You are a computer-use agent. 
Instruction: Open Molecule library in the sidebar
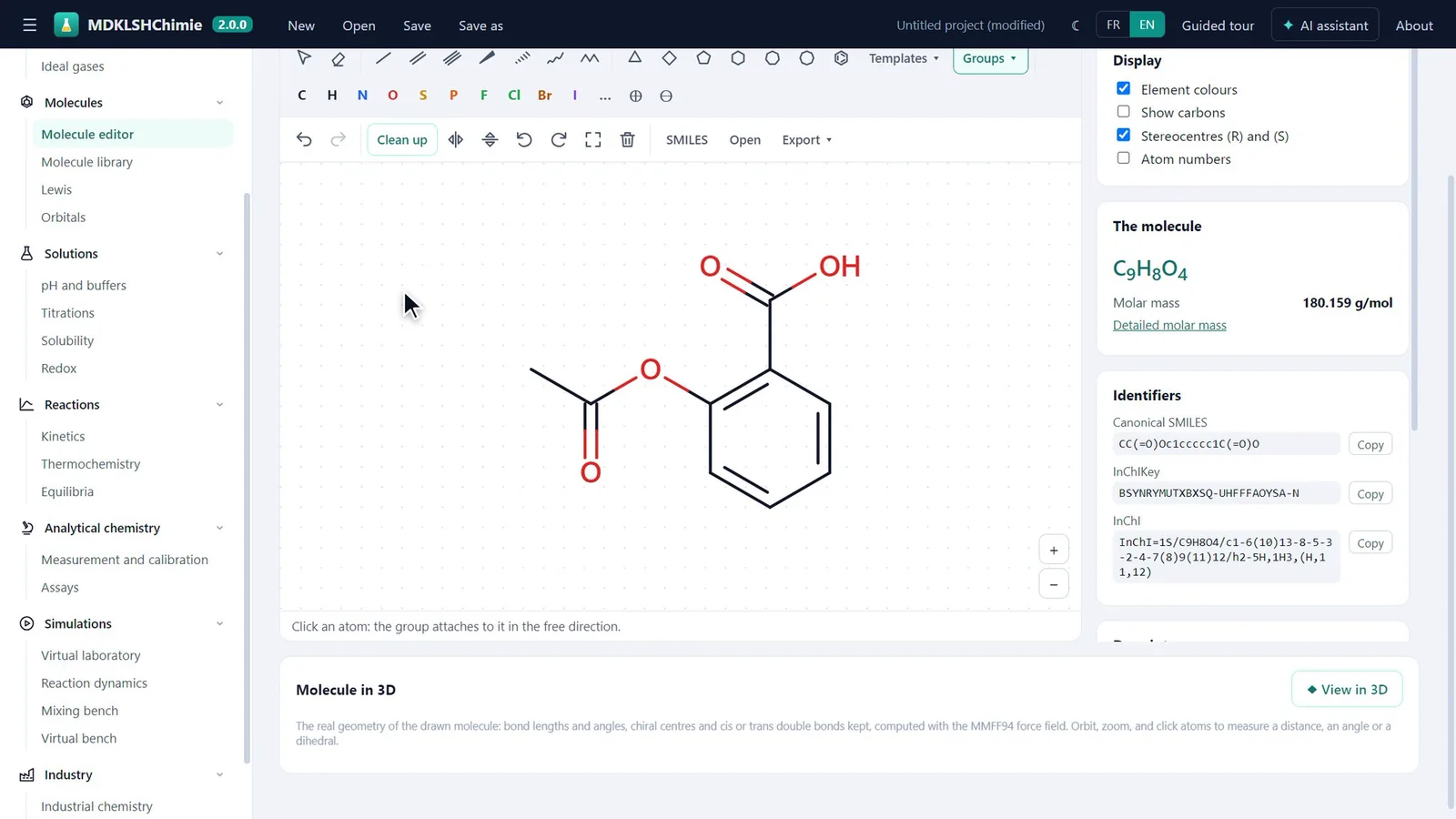[86, 162]
